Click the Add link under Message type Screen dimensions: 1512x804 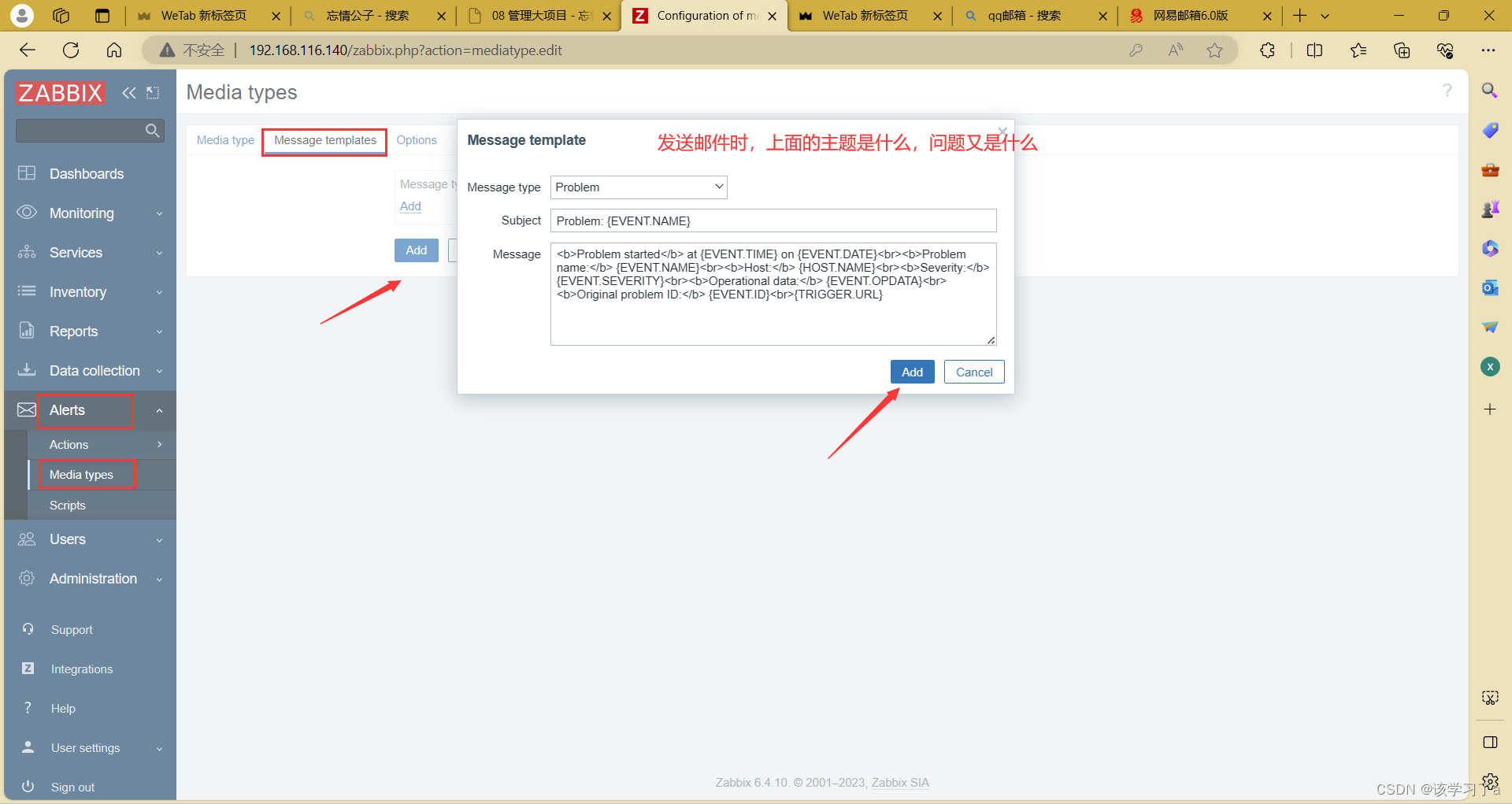coord(410,206)
